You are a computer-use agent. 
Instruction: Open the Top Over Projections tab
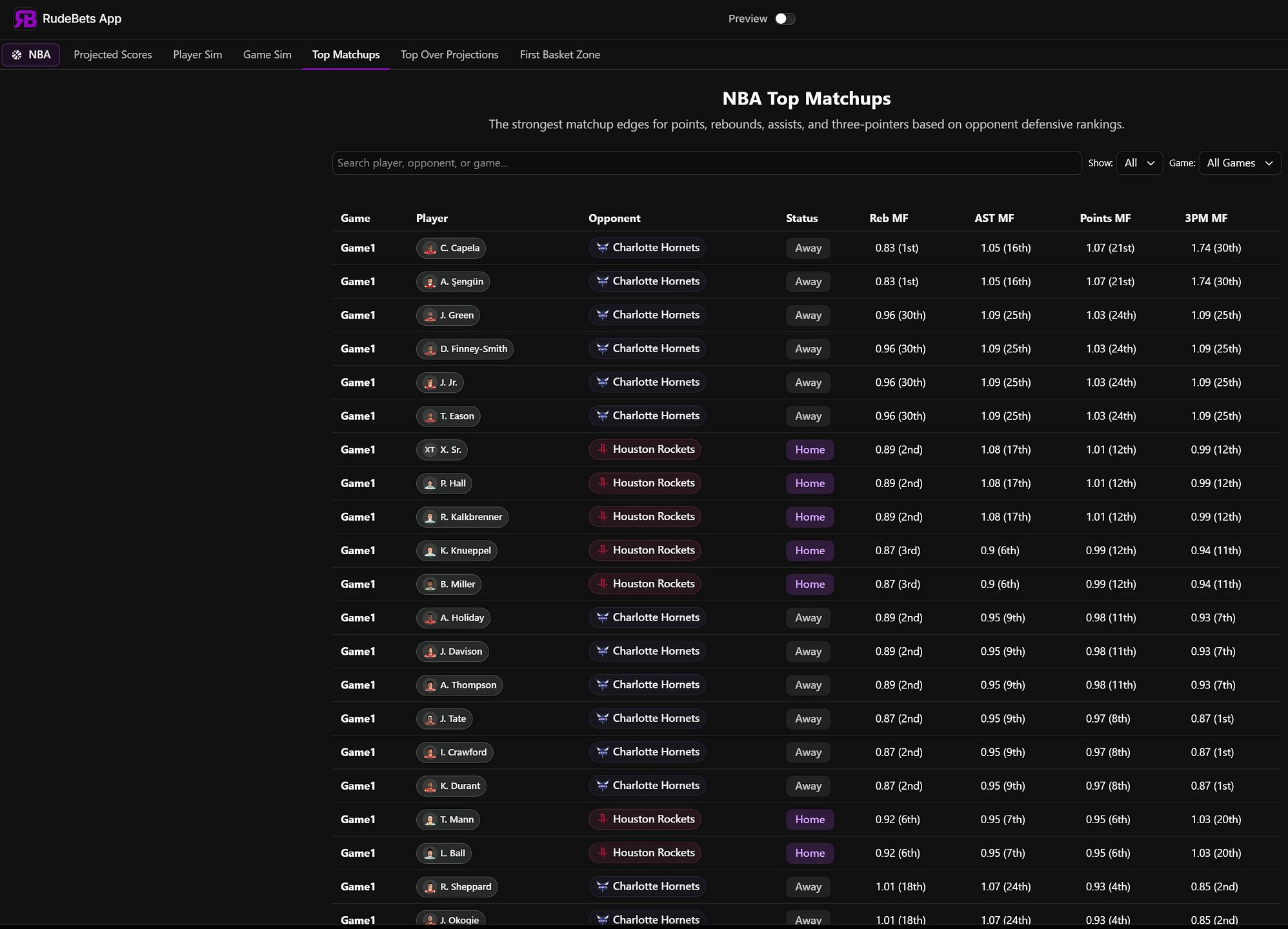450,55
